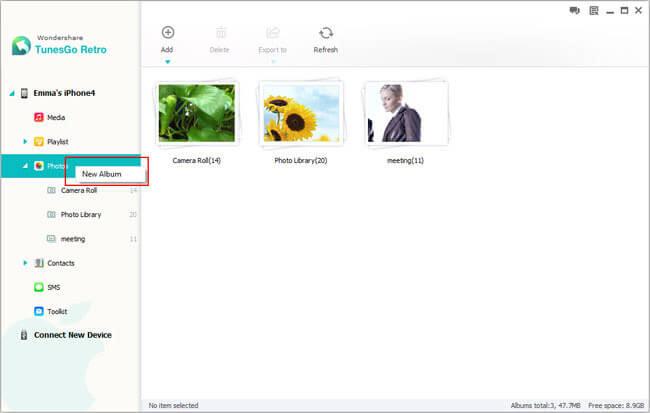Open Photo Library sunflower thumbnail
Viewport: 650px width, 413px height.
click(301, 113)
